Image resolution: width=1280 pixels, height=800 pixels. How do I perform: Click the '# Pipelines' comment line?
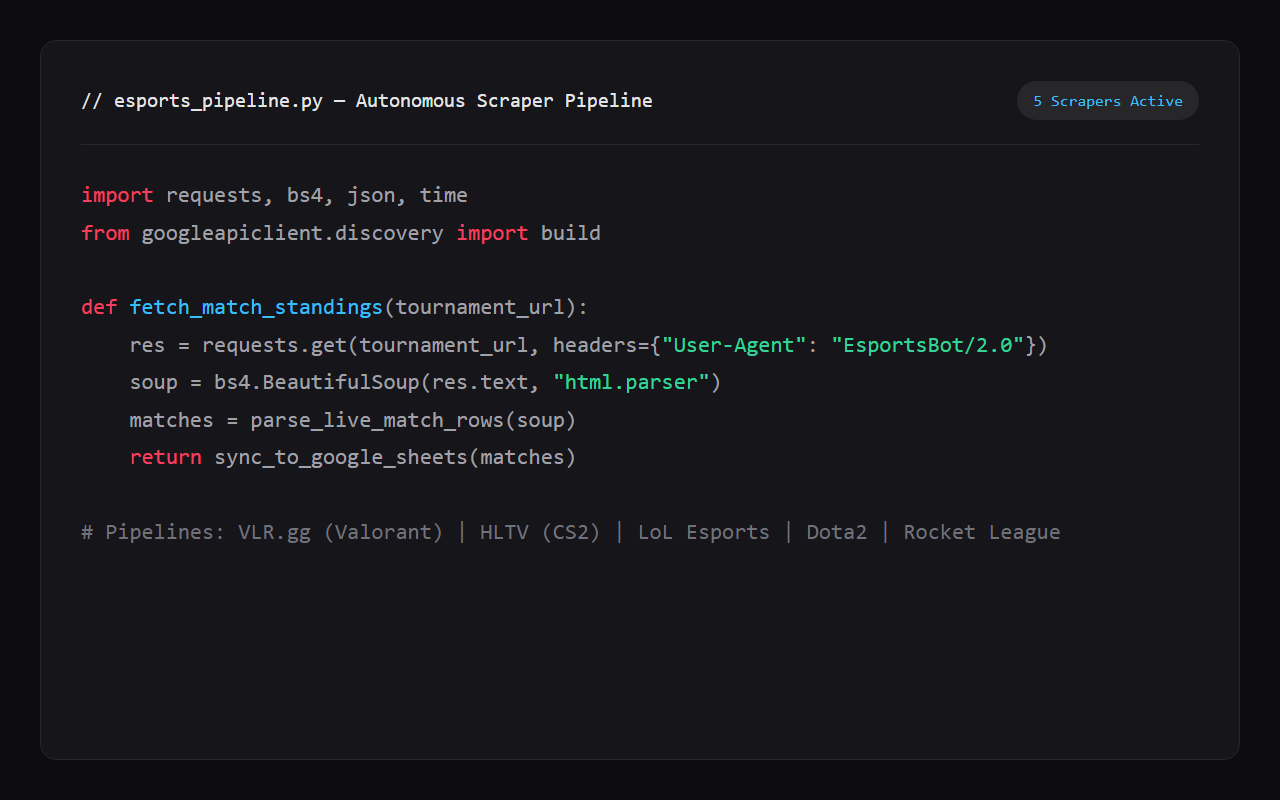tap(571, 532)
